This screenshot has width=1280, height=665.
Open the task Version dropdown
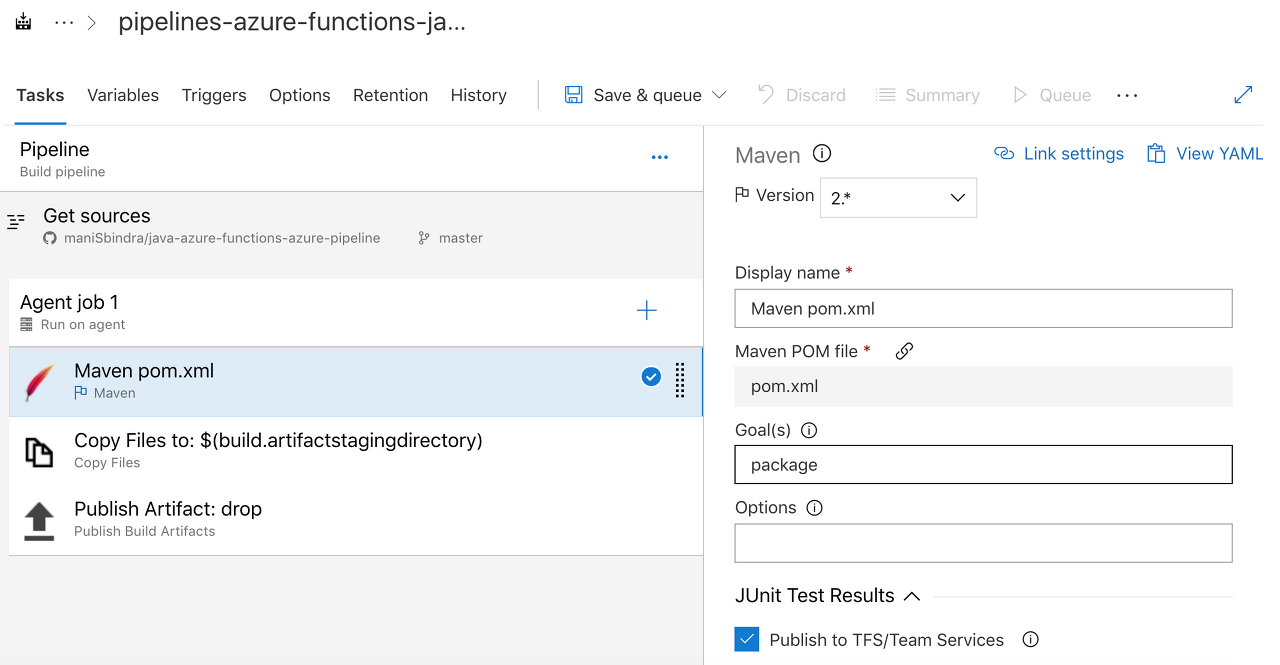coord(898,198)
